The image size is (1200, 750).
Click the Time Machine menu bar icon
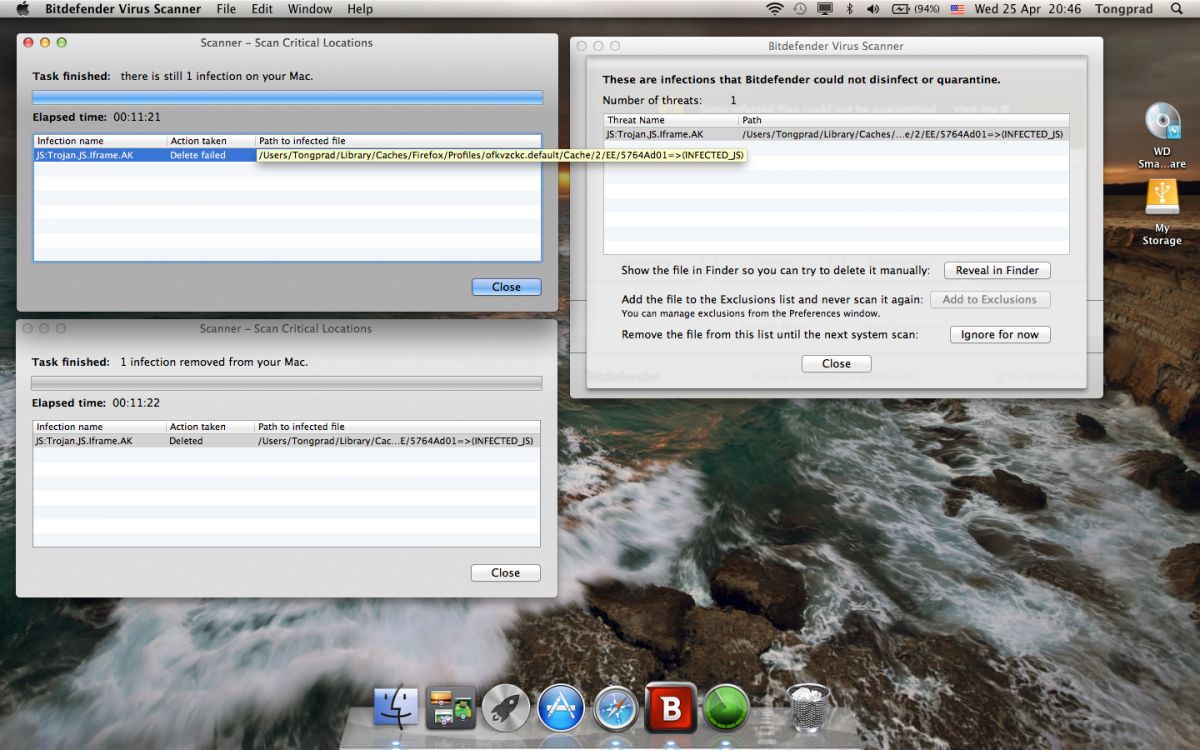800,9
